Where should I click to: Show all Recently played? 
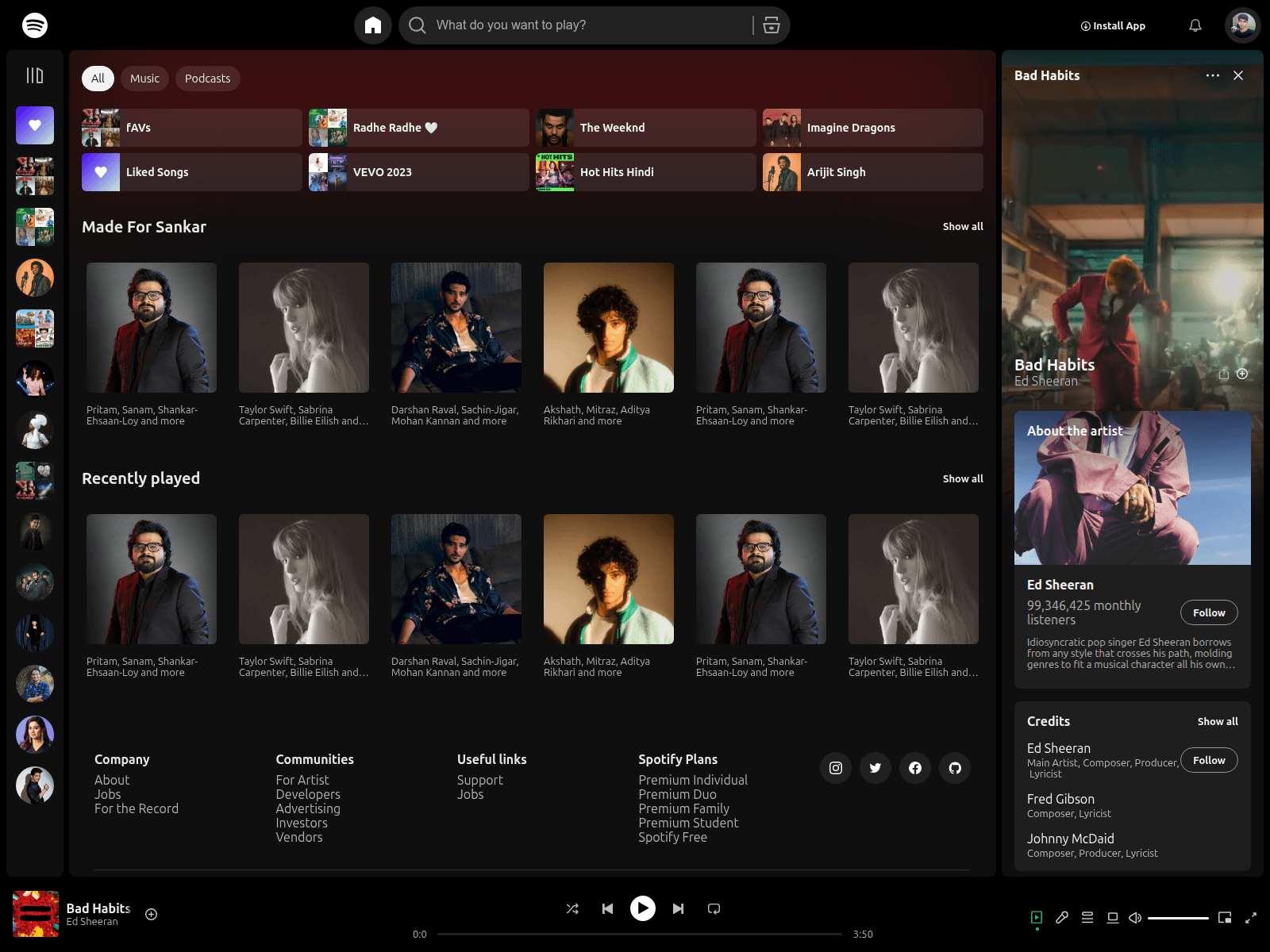(x=963, y=479)
